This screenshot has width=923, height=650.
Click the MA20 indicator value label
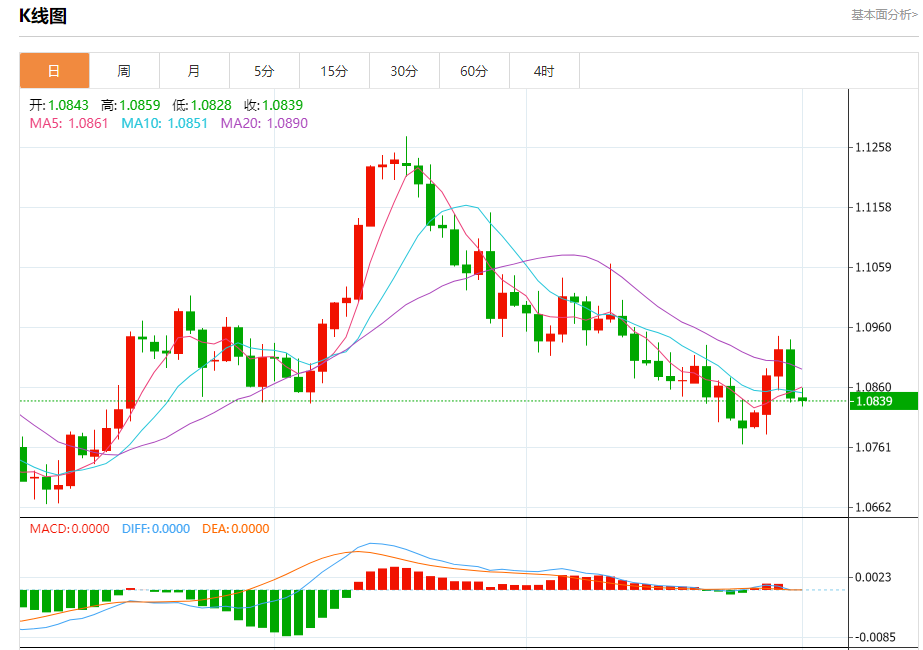pos(264,123)
